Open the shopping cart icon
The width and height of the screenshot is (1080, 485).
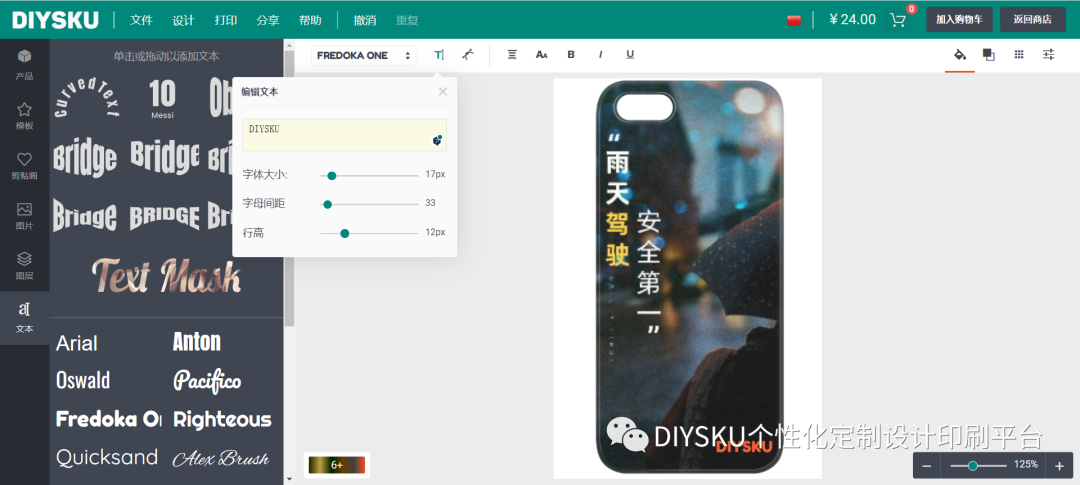point(898,19)
